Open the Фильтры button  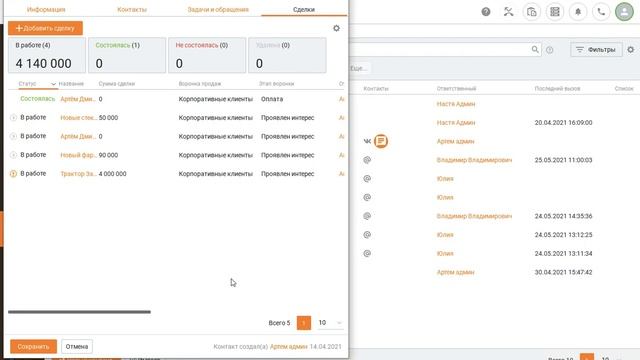coord(596,49)
